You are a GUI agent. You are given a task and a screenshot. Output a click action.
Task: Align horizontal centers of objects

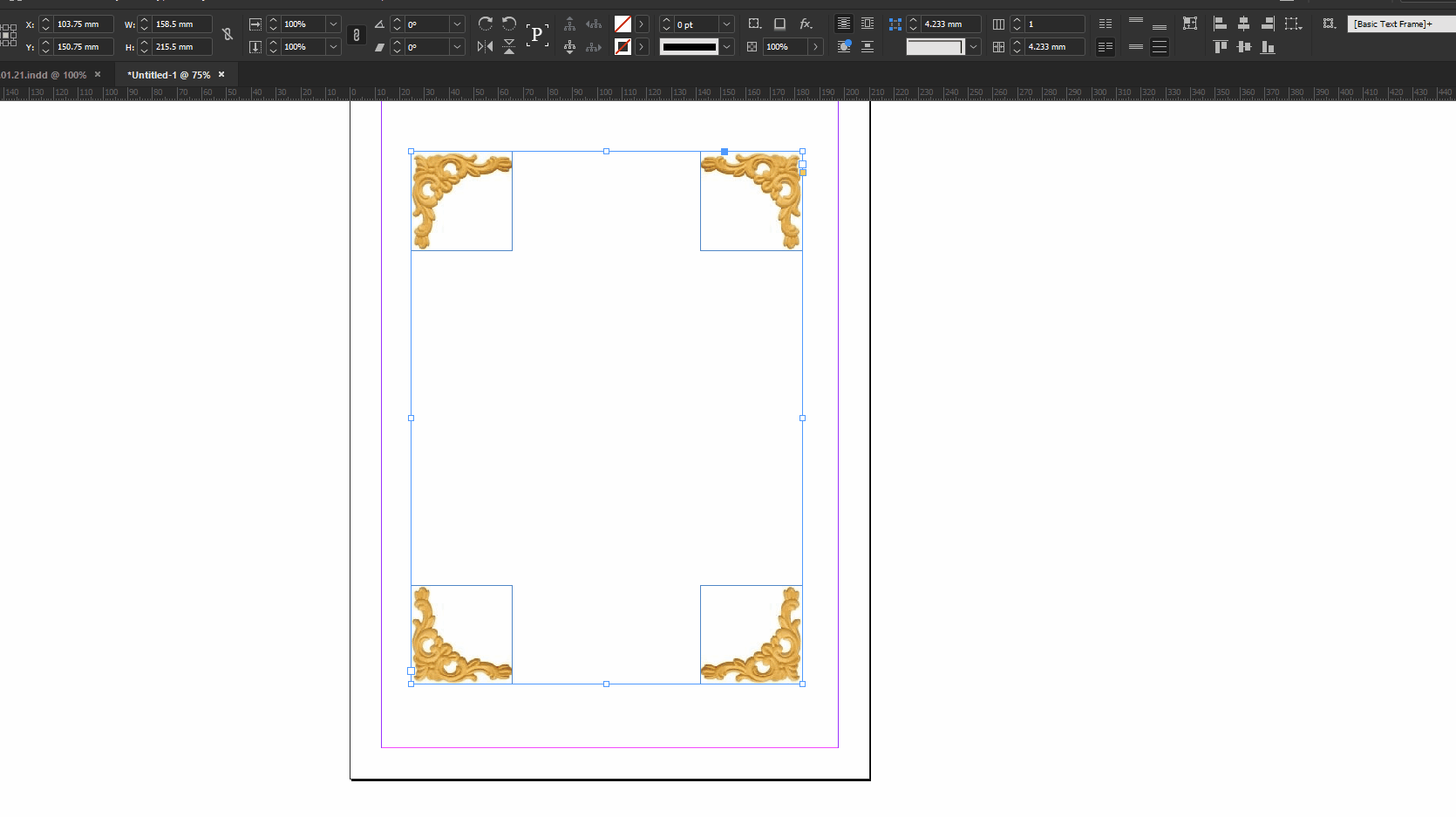[x=1243, y=24]
